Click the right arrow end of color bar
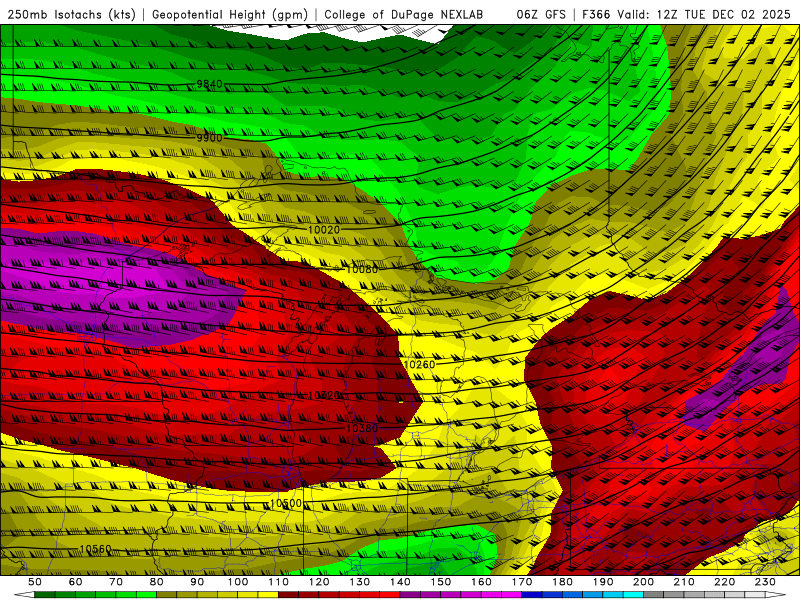The image size is (800, 600). click(x=776, y=595)
